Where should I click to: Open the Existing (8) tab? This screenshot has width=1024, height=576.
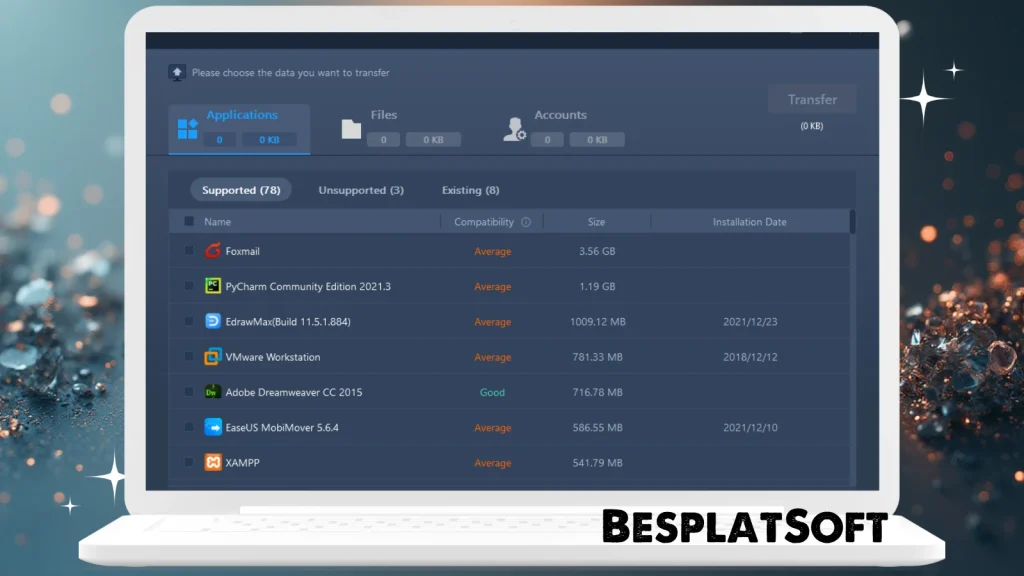coord(470,190)
